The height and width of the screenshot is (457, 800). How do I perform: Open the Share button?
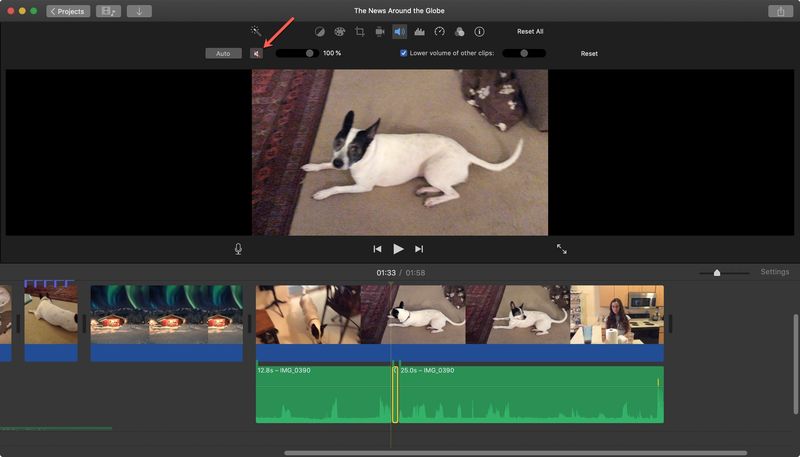[x=781, y=11]
